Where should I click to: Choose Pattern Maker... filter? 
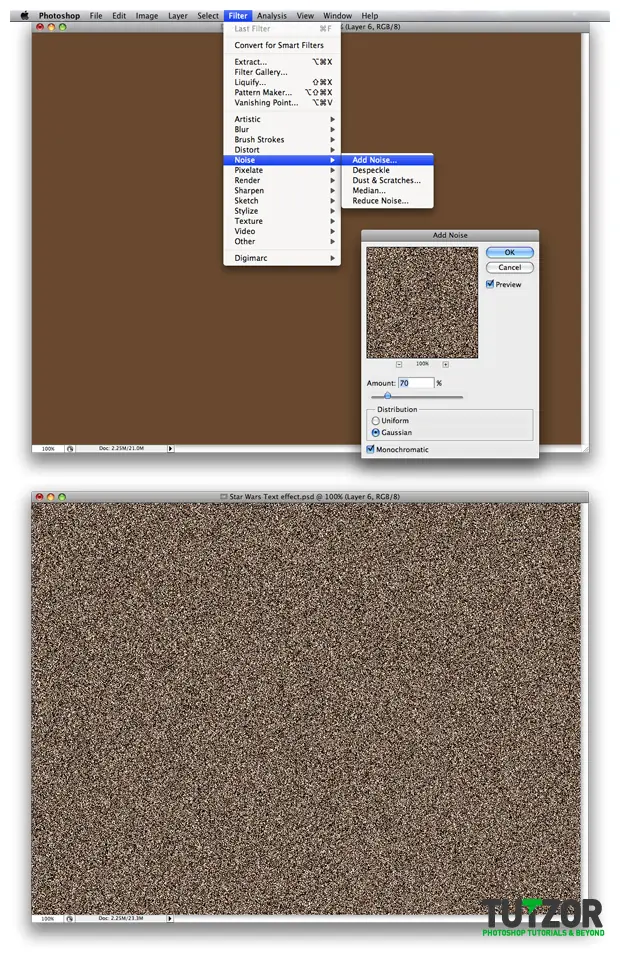282,92
